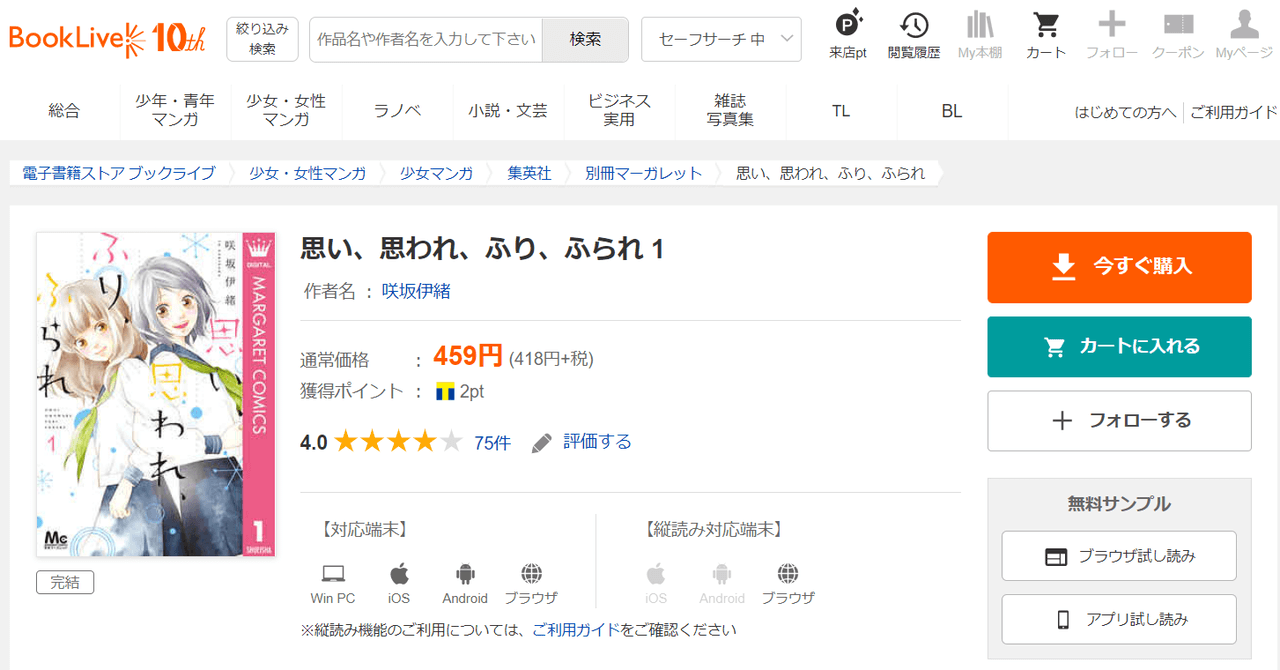Focus the title or author search field
Screen dimensions: 1280x670
click(425, 39)
